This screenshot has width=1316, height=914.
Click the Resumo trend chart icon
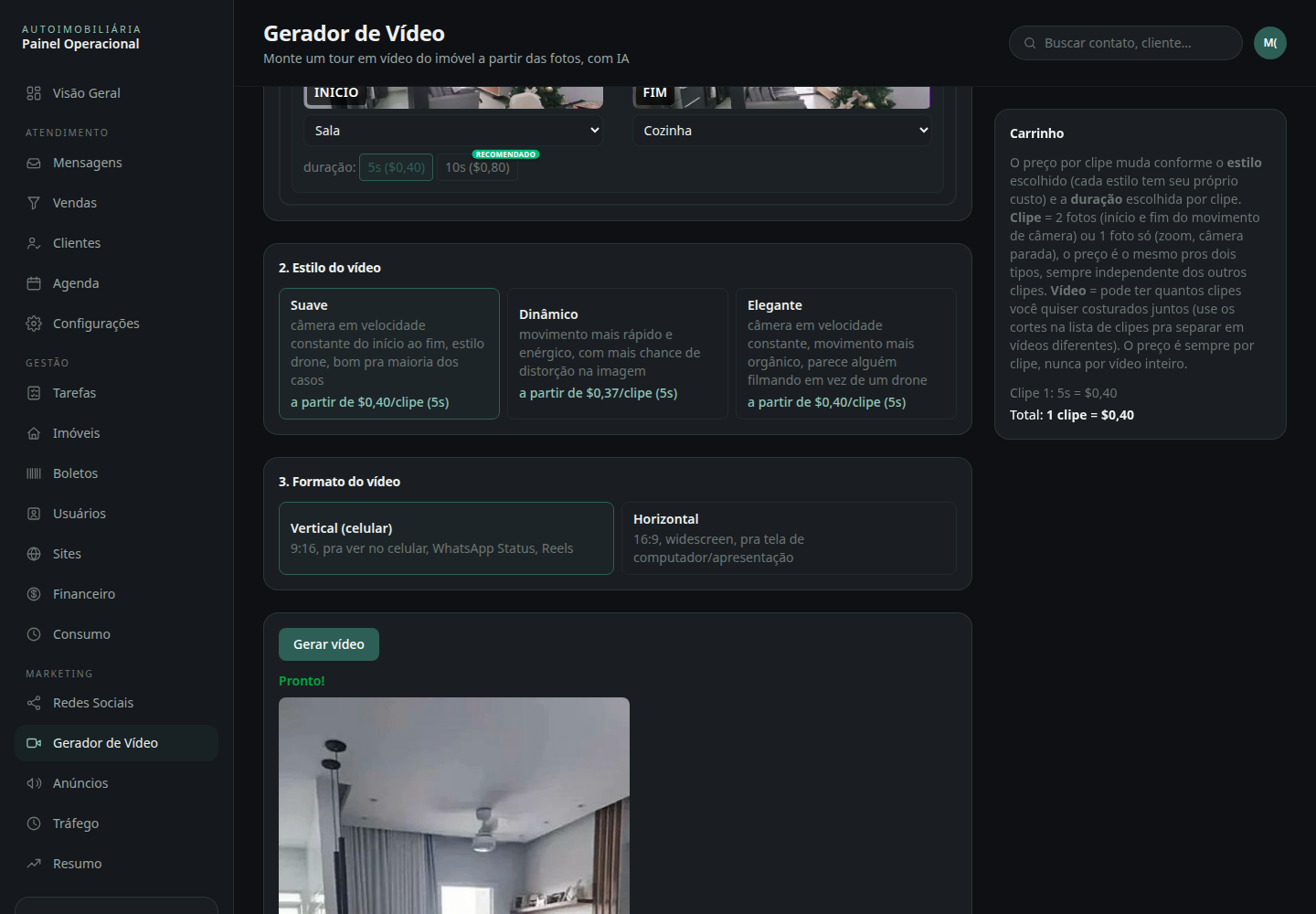pyautogui.click(x=34, y=864)
